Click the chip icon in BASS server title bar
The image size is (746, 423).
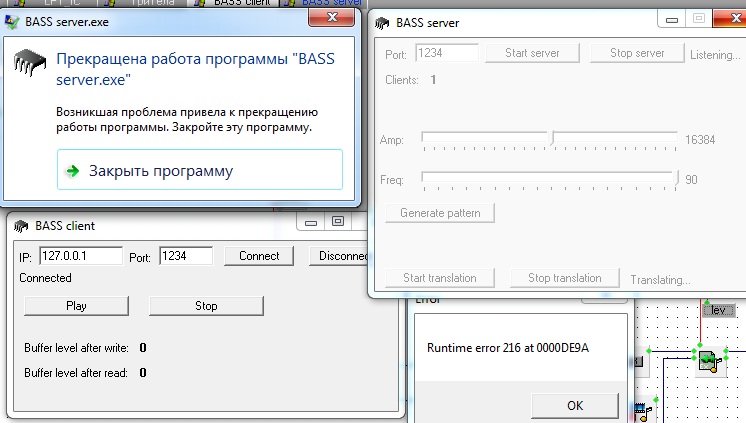point(383,21)
